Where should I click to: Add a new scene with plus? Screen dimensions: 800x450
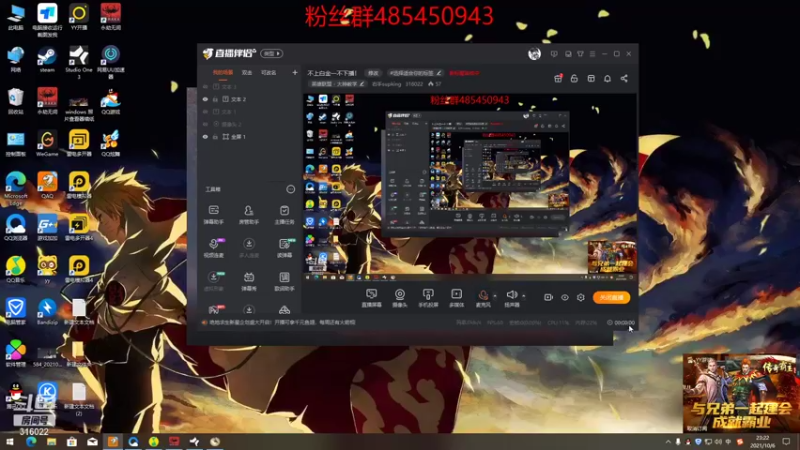pos(294,73)
